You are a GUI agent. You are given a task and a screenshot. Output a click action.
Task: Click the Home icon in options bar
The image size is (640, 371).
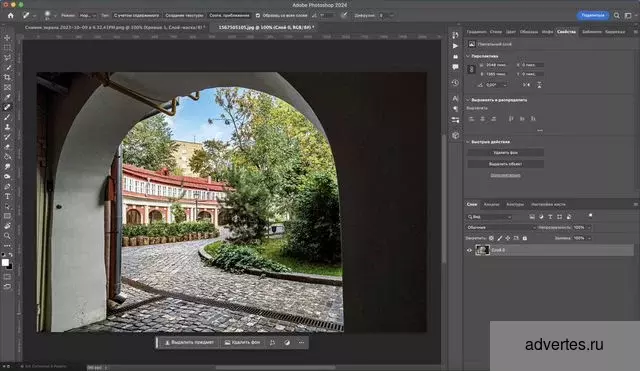tap(11, 16)
